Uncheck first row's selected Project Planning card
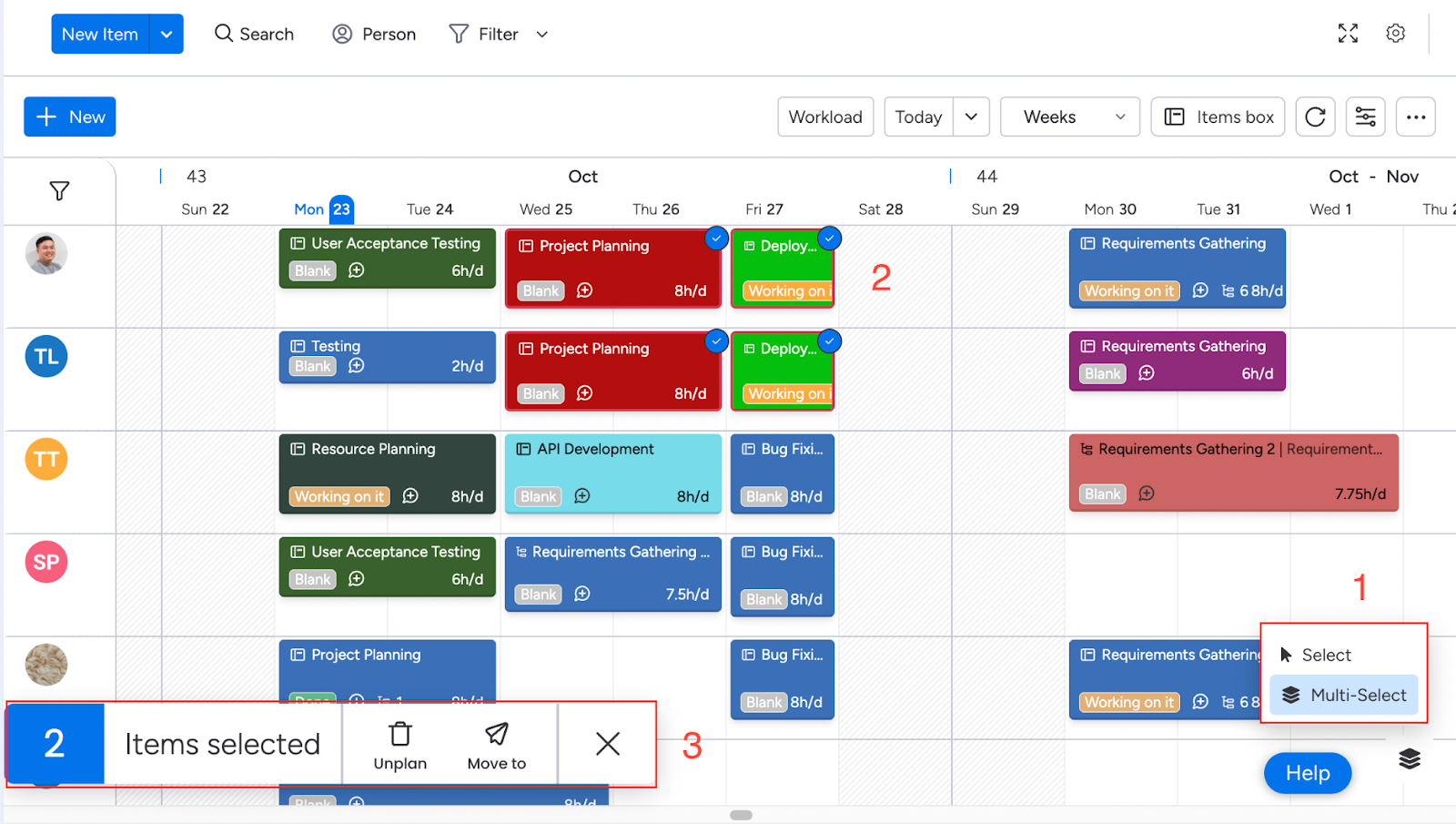Screen dimensions: 1456x824 pyautogui.click(x=716, y=239)
